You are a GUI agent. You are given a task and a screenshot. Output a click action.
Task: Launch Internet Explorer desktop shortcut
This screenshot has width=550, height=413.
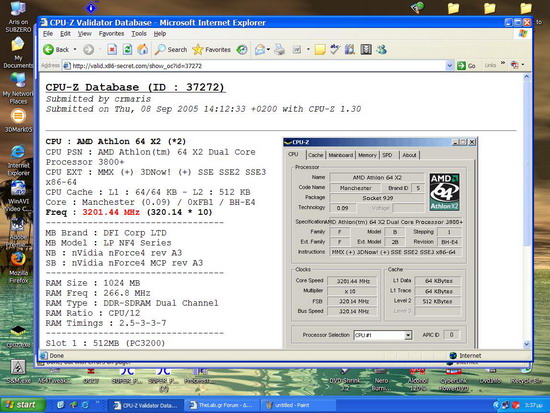pos(18,160)
